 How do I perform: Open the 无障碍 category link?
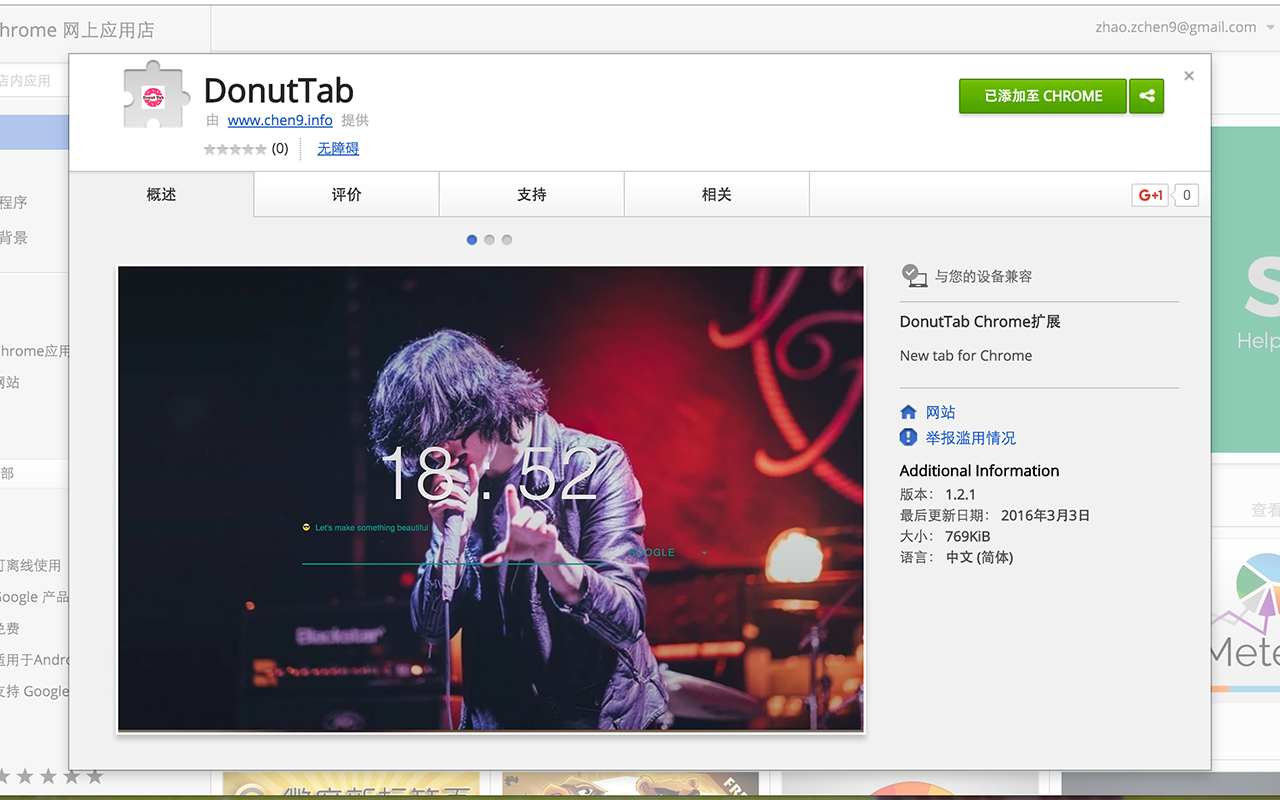(x=338, y=148)
